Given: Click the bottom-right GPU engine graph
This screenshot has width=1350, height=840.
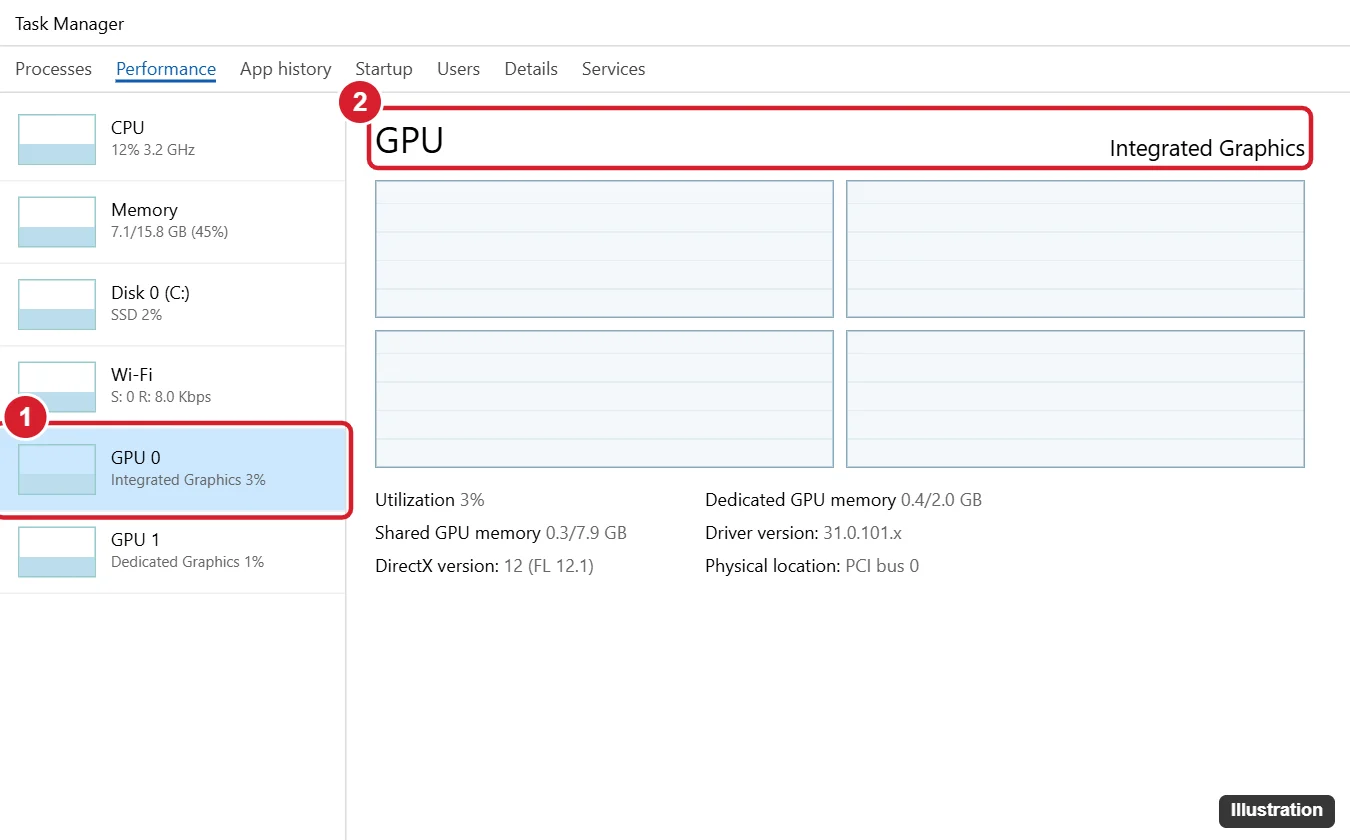Looking at the screenshot, I should click(x=1075, y=399).
